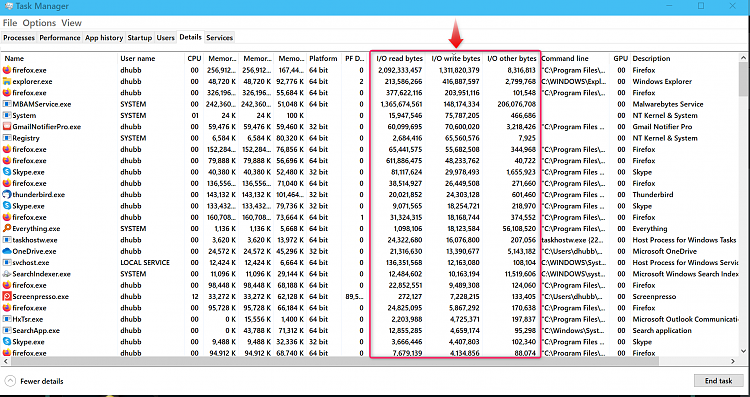Click the Firefox icon in the 326,196 memory row
The height and width of the screenshot is (397, 750).
point(7,93)
